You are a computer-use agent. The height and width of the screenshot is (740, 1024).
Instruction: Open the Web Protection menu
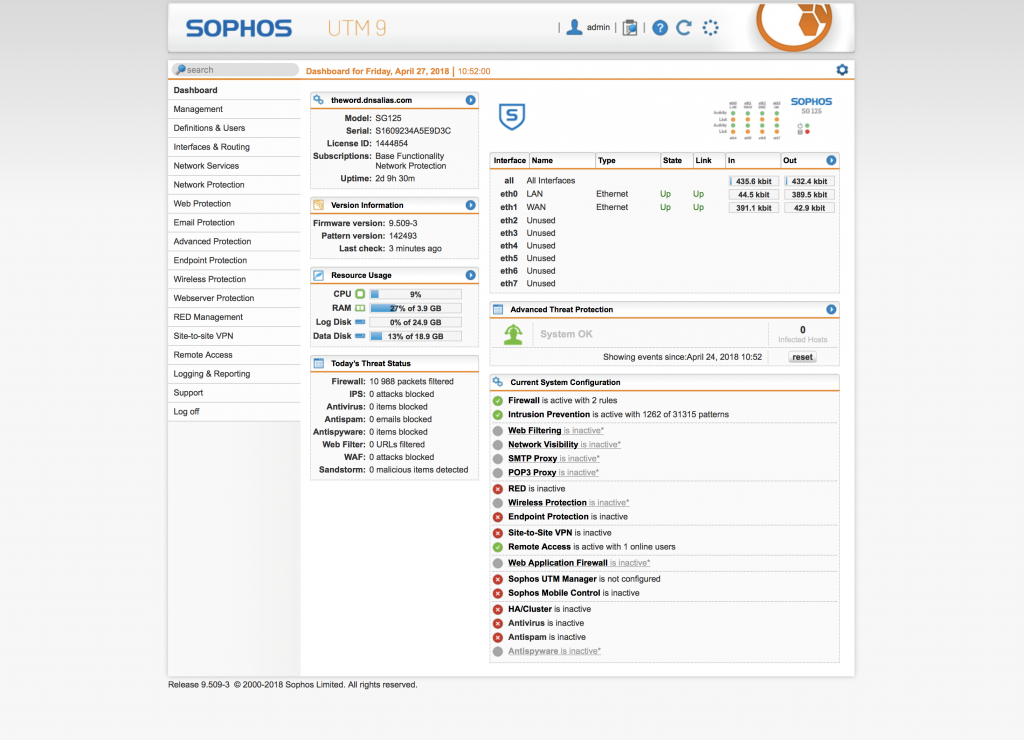click(234, 204)
